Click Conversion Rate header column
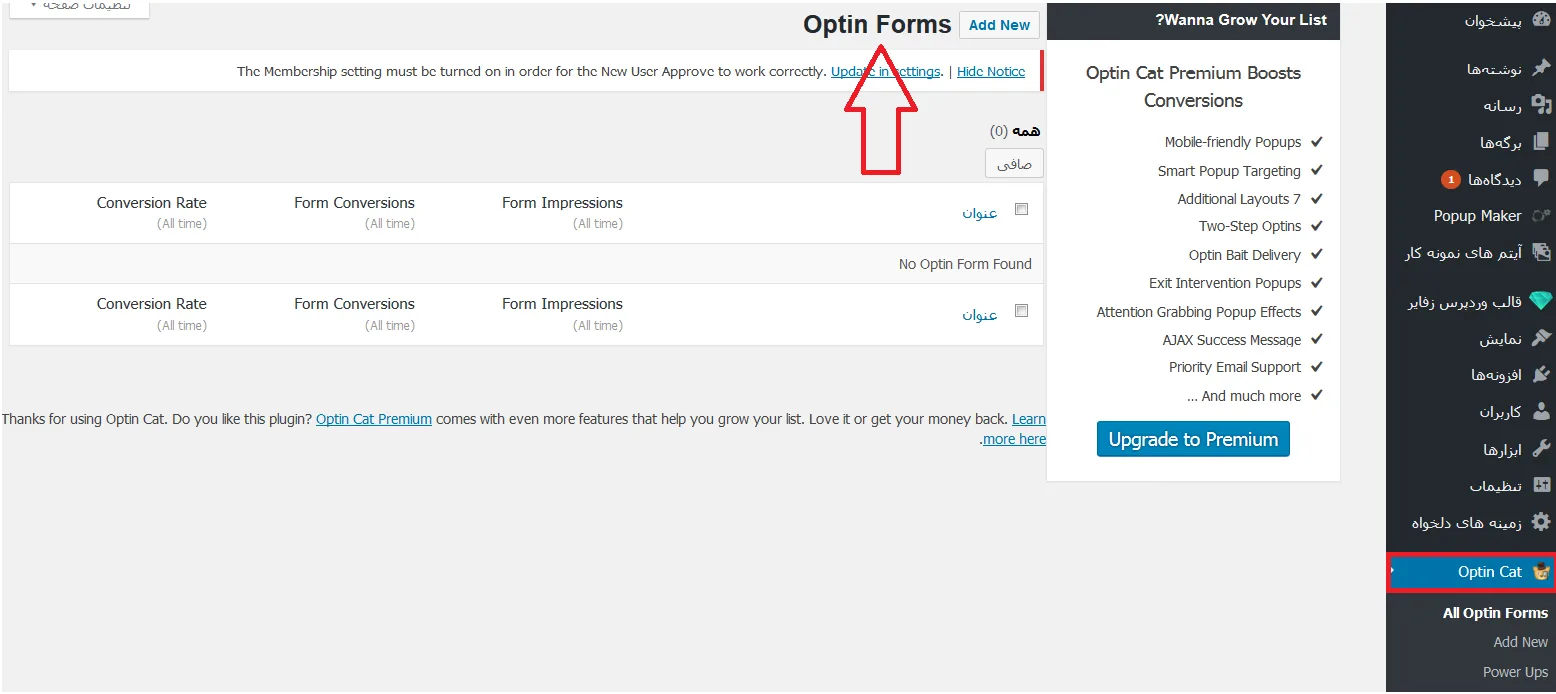 pyautogui.click(x=151, y=203)
